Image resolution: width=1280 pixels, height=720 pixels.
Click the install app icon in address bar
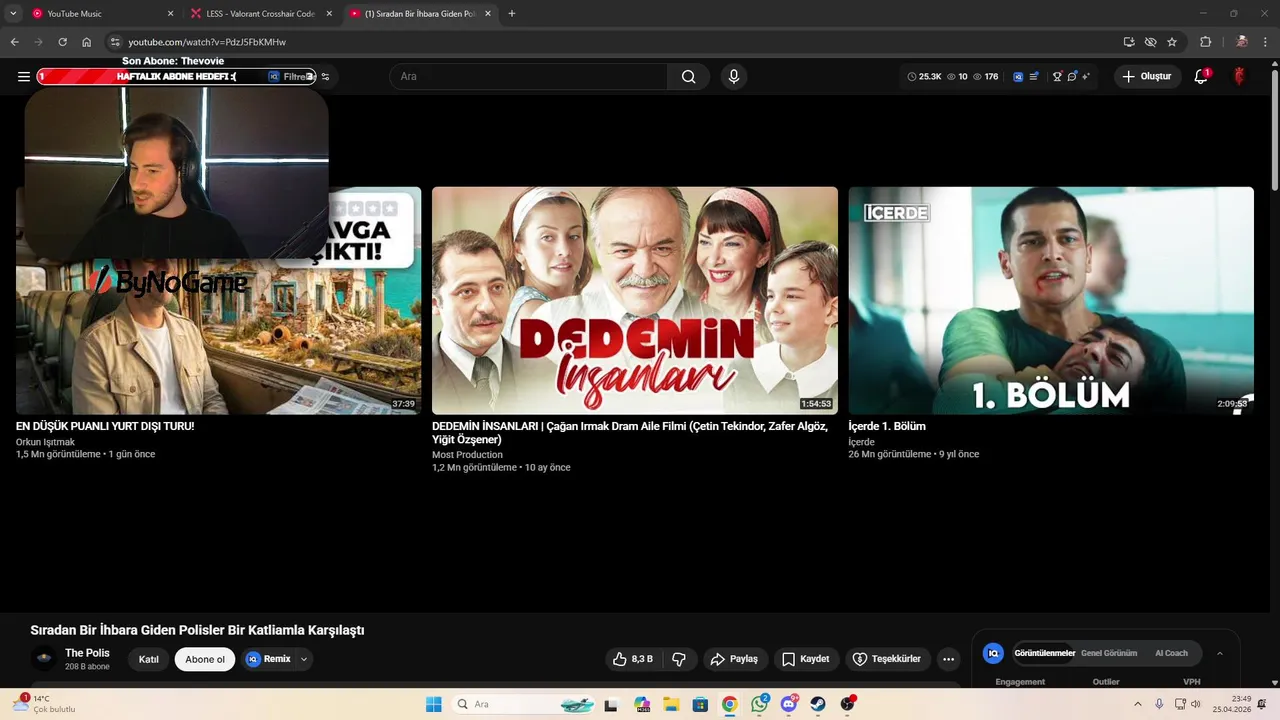coord(1129,42)
